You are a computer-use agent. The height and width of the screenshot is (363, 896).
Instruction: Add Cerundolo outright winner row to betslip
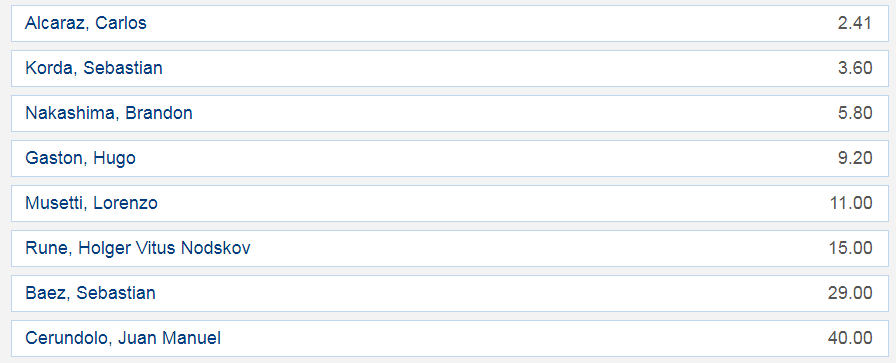450,338
